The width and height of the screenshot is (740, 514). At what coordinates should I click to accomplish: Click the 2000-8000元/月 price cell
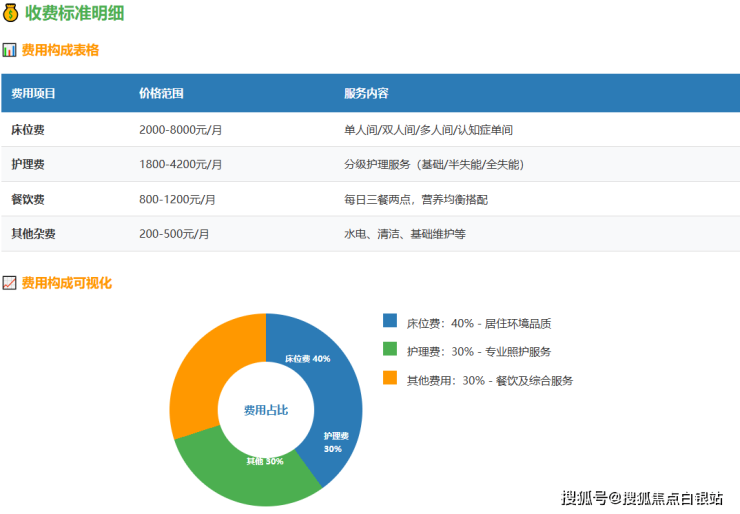click(x=180, y=130)
